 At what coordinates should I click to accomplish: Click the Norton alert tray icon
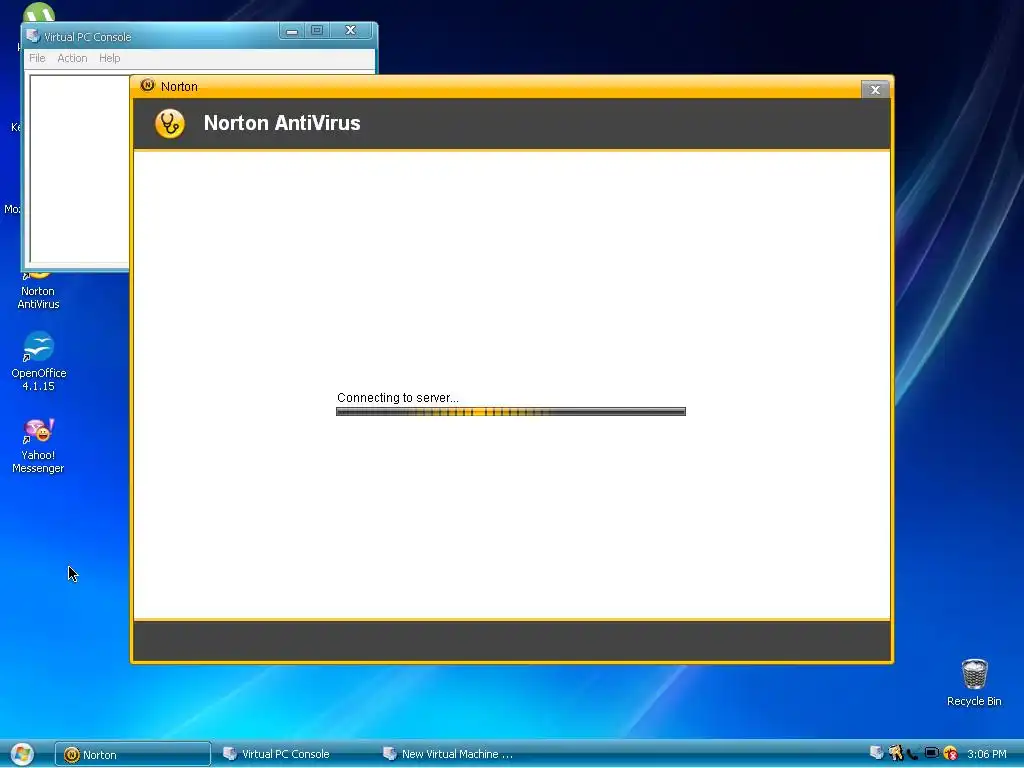950,754
